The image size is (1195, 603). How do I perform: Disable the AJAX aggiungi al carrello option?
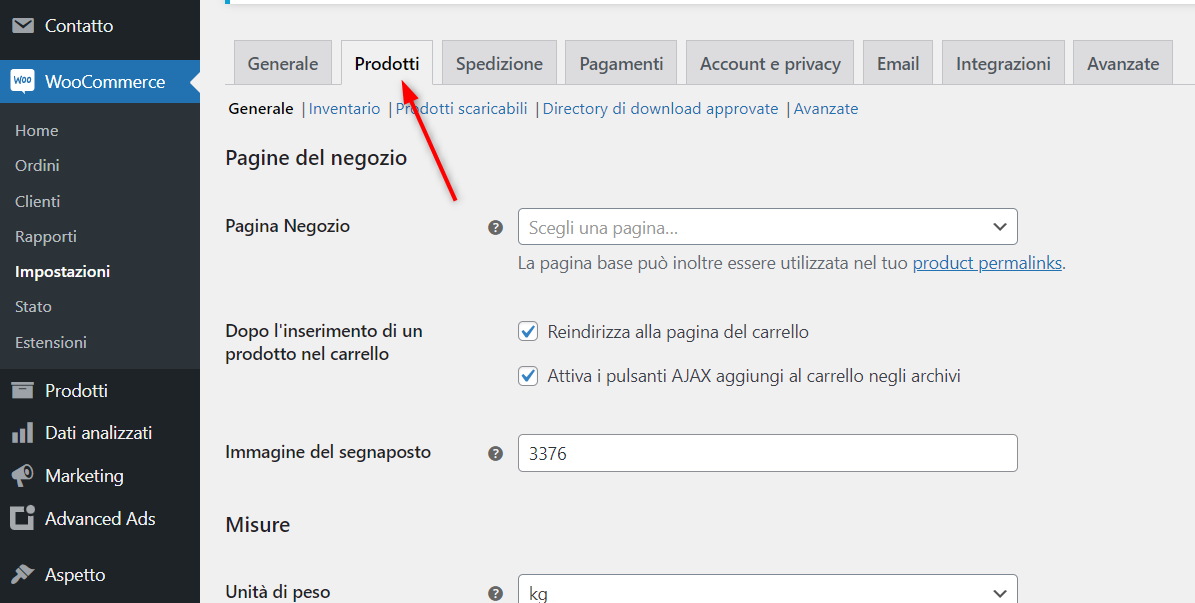pos(527,375)
